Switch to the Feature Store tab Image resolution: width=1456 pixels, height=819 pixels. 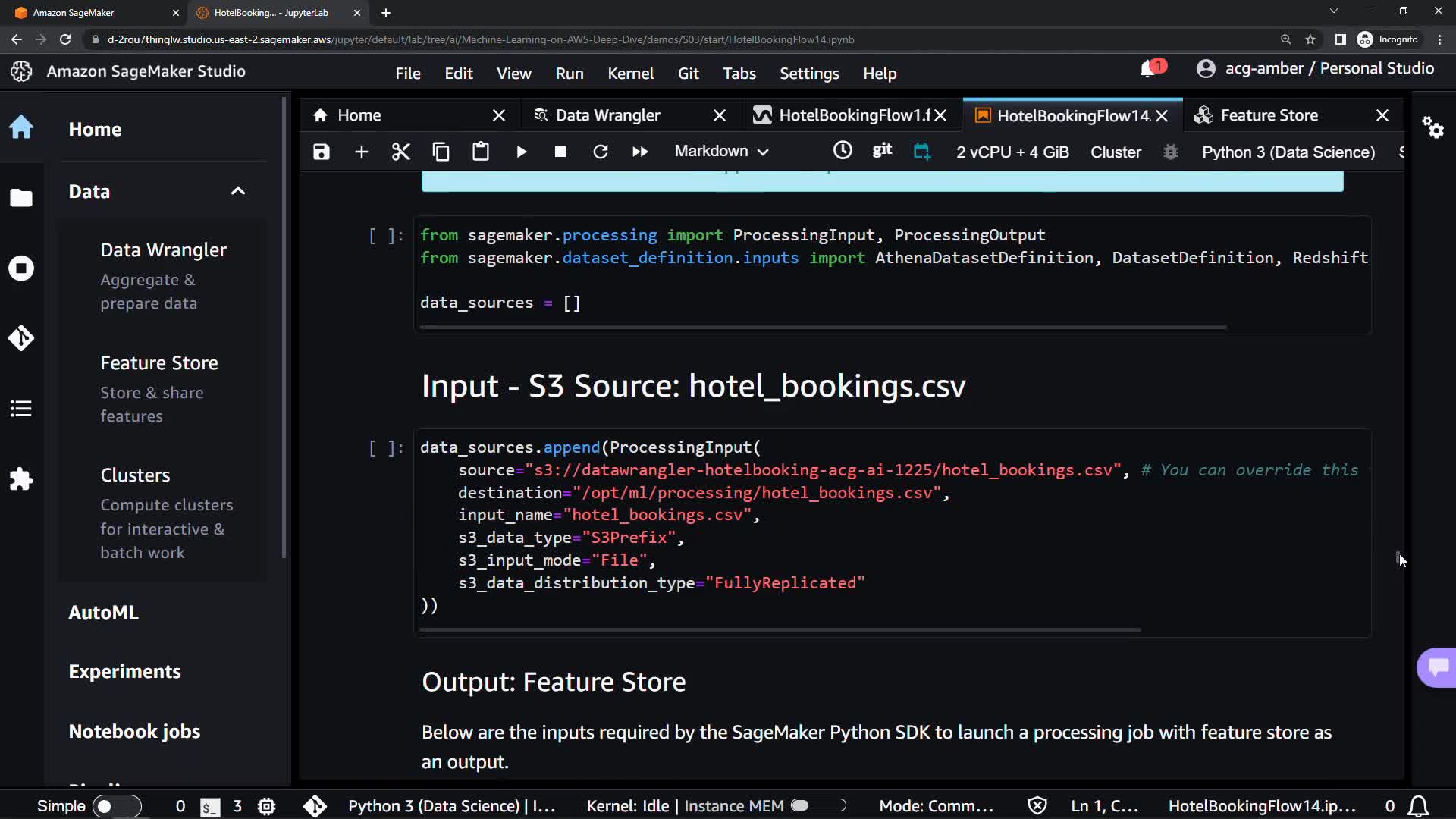point(1269,115)
